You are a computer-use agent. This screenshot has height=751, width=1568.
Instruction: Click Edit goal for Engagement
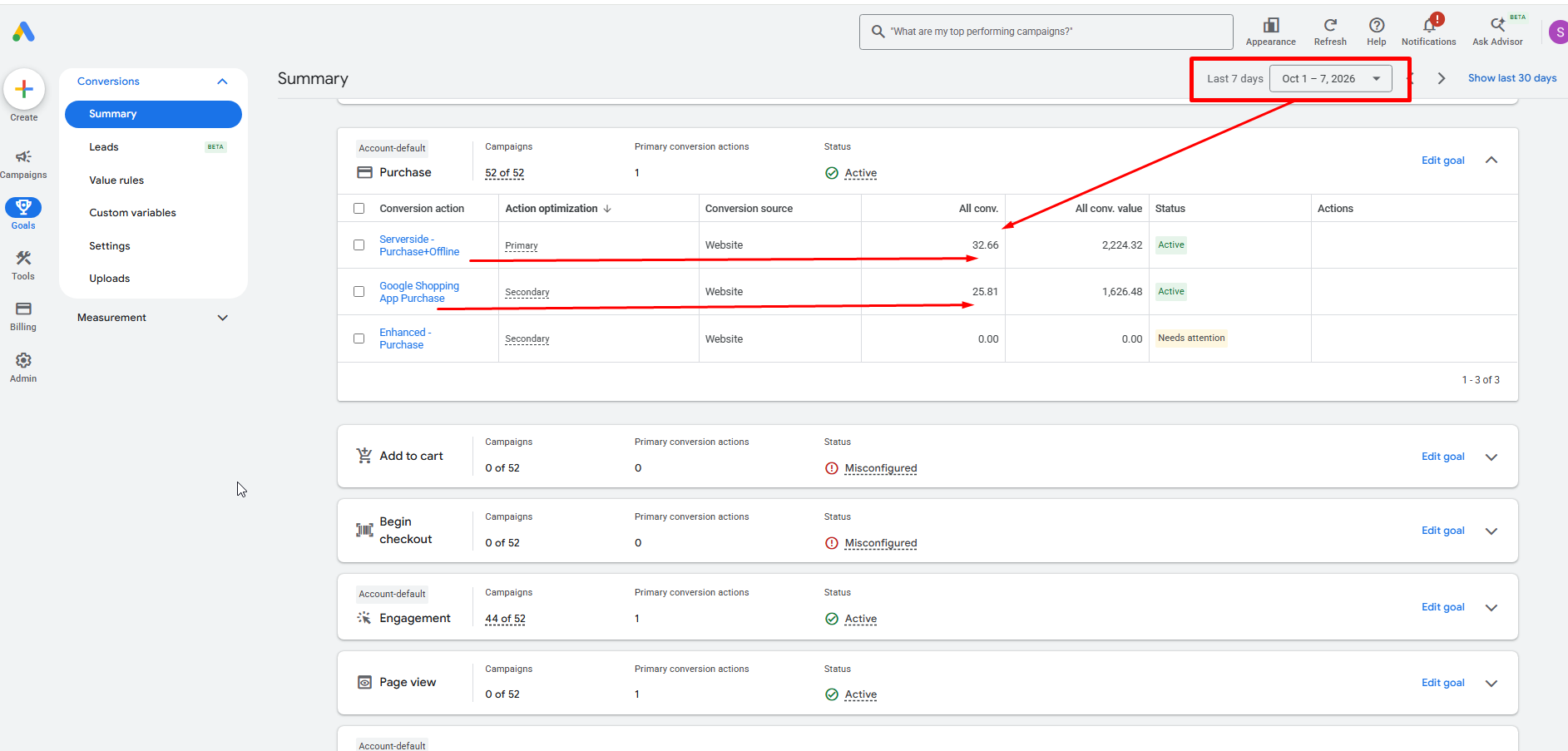click(1442, 607)
